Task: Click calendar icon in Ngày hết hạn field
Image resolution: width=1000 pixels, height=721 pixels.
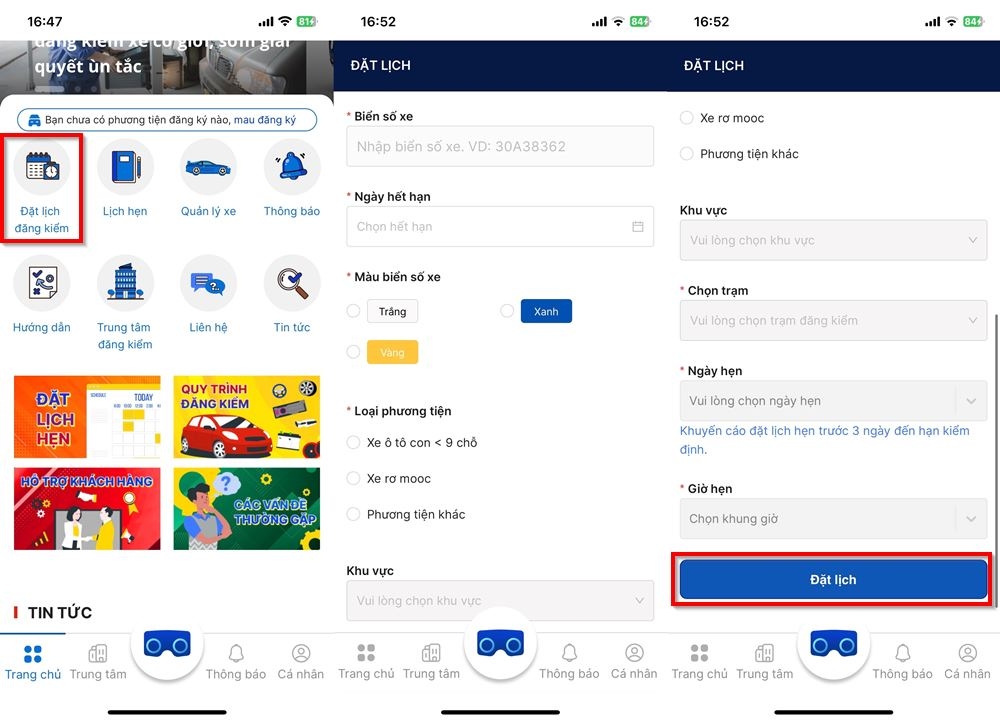Action: click(637, 226)
